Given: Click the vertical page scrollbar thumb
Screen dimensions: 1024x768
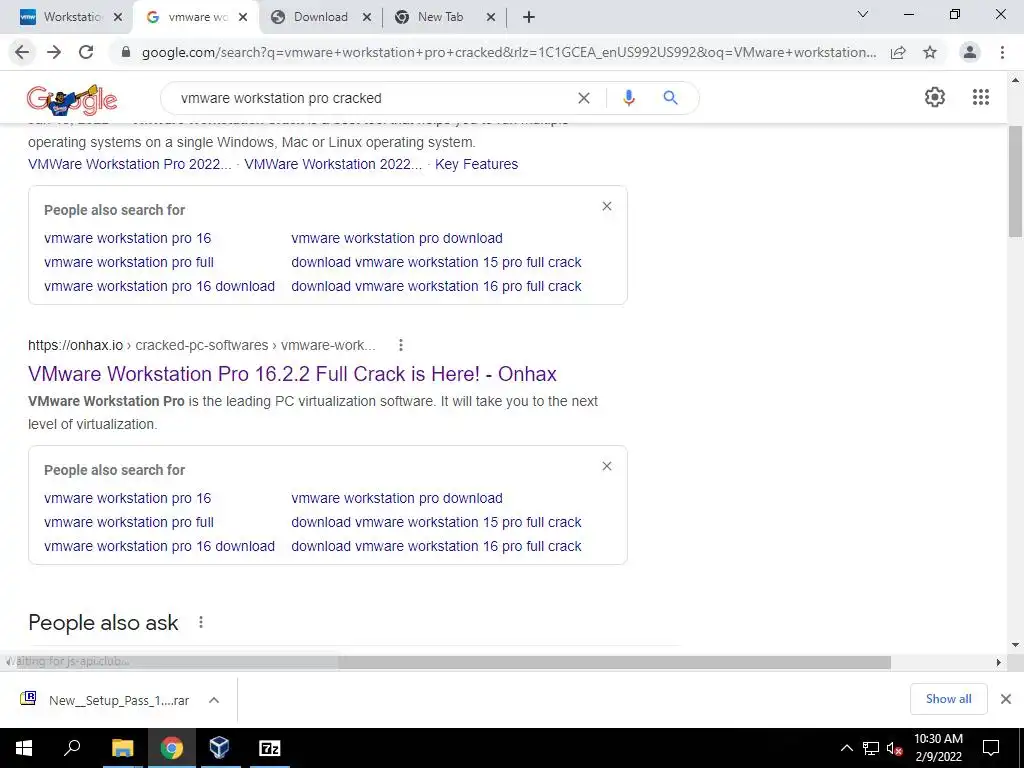Looking at the screenshot, I should click(1016, 182).
